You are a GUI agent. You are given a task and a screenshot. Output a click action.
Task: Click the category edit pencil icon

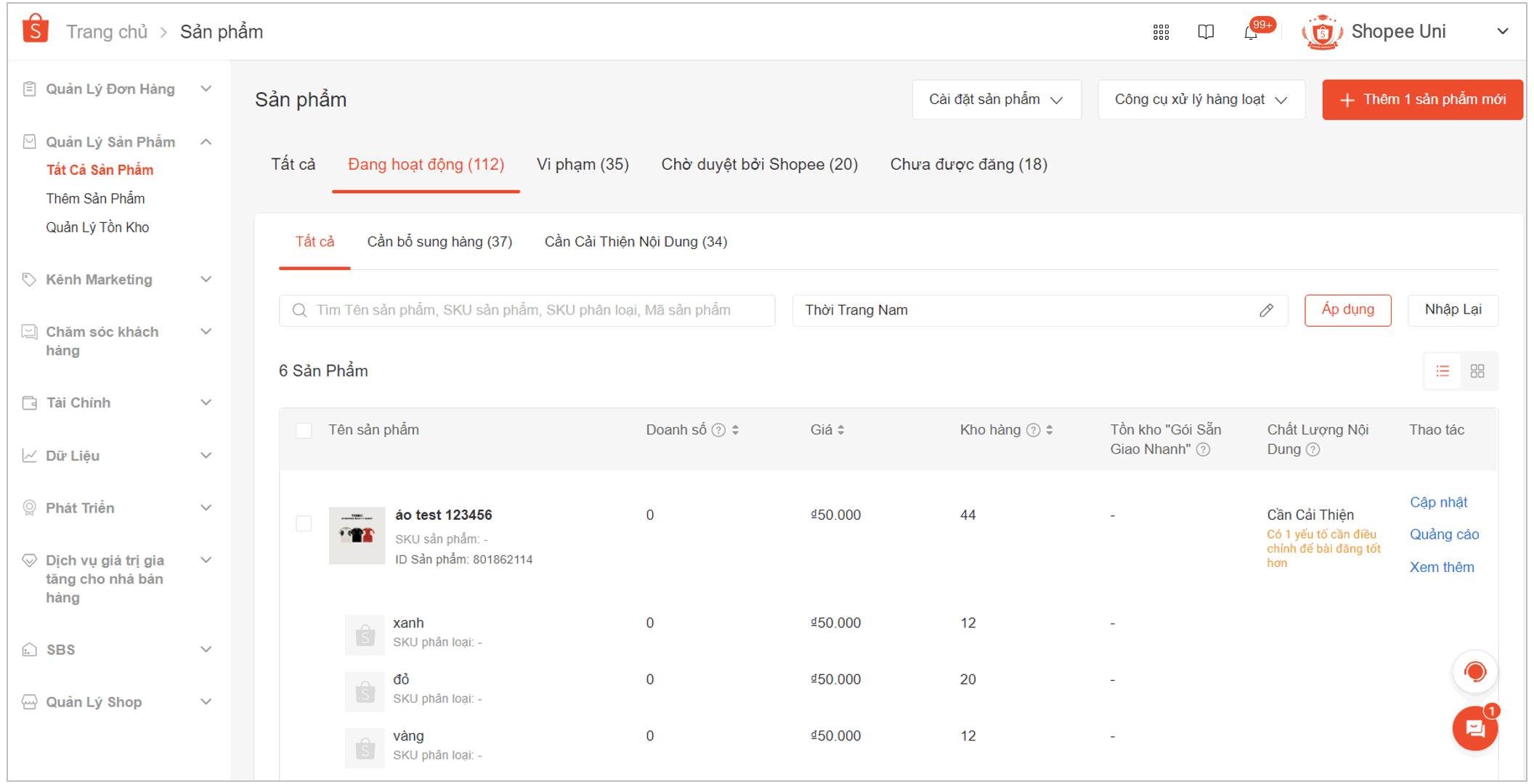(x=1266, y=311)
